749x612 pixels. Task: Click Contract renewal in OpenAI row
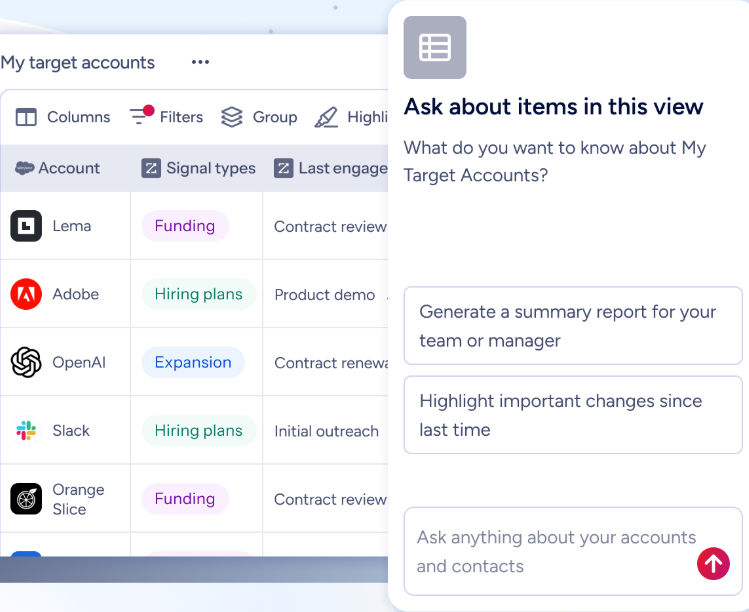coord(331,363)
